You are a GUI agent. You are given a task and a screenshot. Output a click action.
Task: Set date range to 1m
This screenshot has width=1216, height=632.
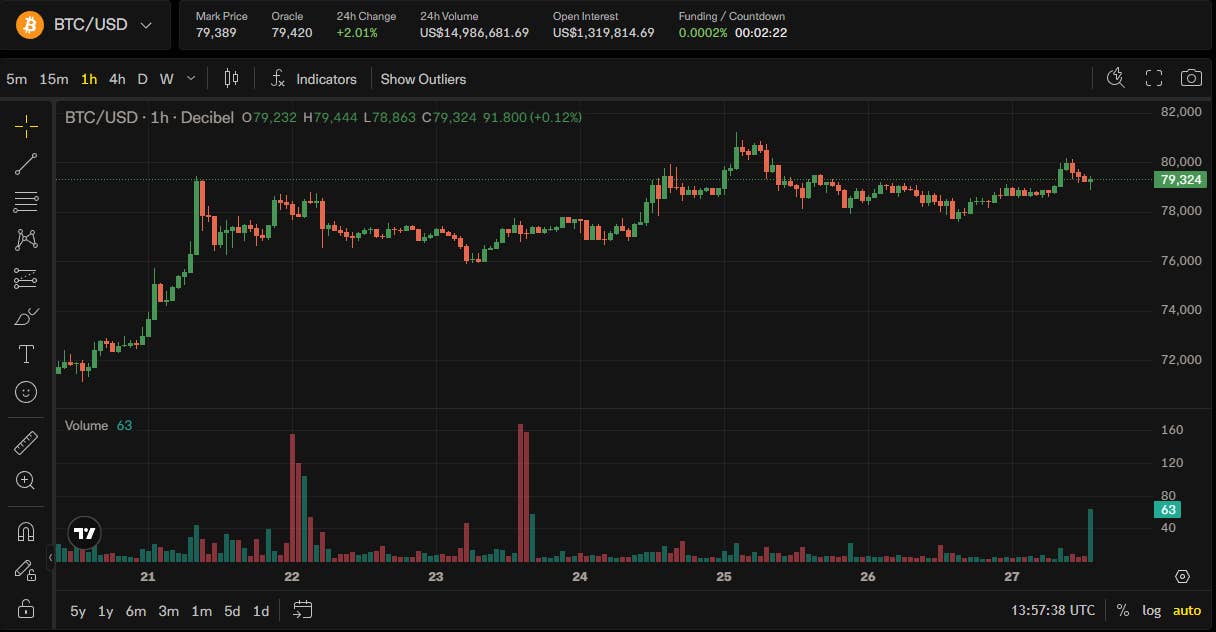click(201, 610)
